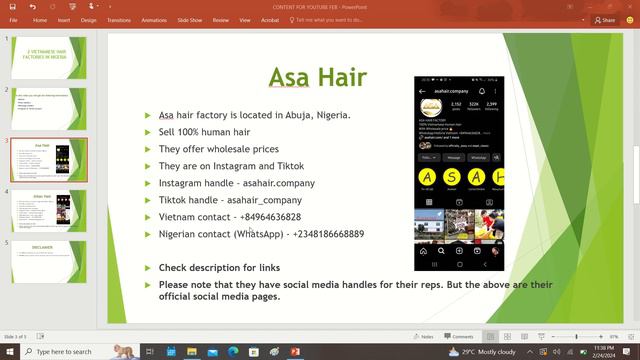Click the Vietnam contact number line
The width and height of the screenshot is (640, 360).
coord(230,217)
